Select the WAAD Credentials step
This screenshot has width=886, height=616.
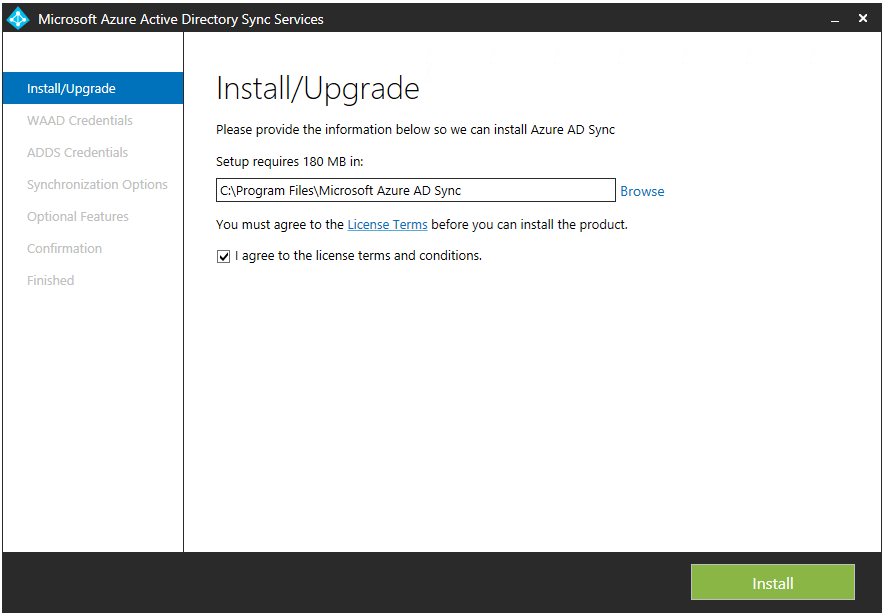point(80,120)
